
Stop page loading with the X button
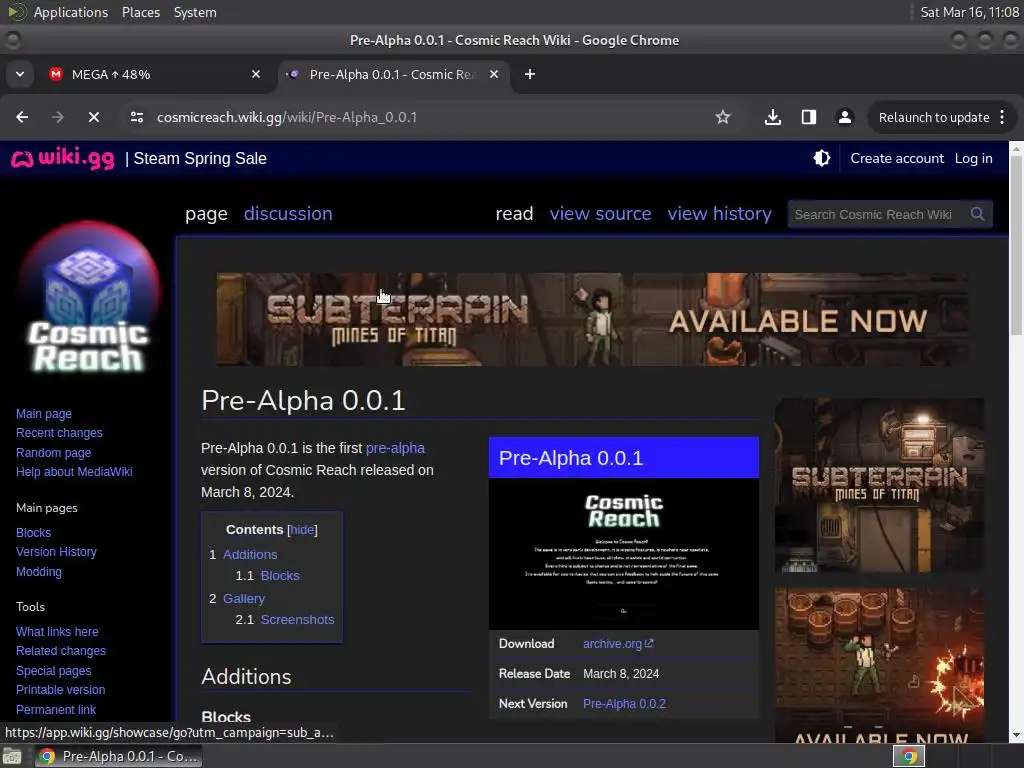[93, 117]
